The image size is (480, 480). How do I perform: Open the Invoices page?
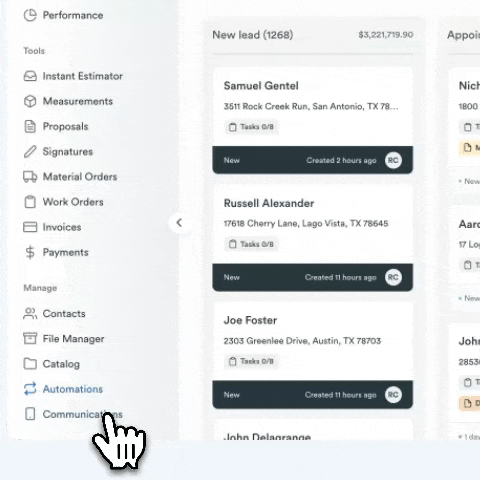(62, 227)
